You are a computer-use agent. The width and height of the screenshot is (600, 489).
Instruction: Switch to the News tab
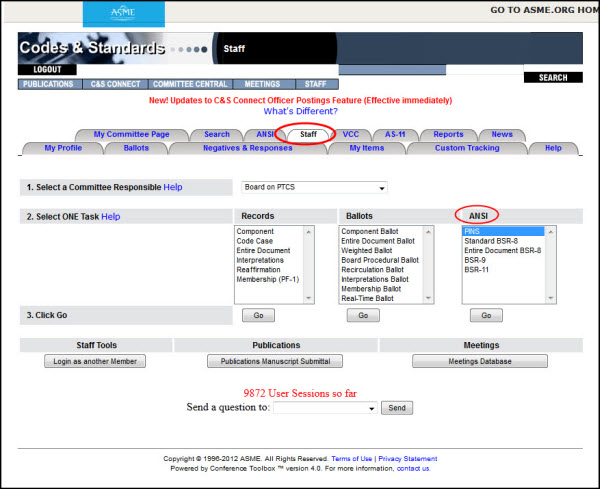coord(502,134)
